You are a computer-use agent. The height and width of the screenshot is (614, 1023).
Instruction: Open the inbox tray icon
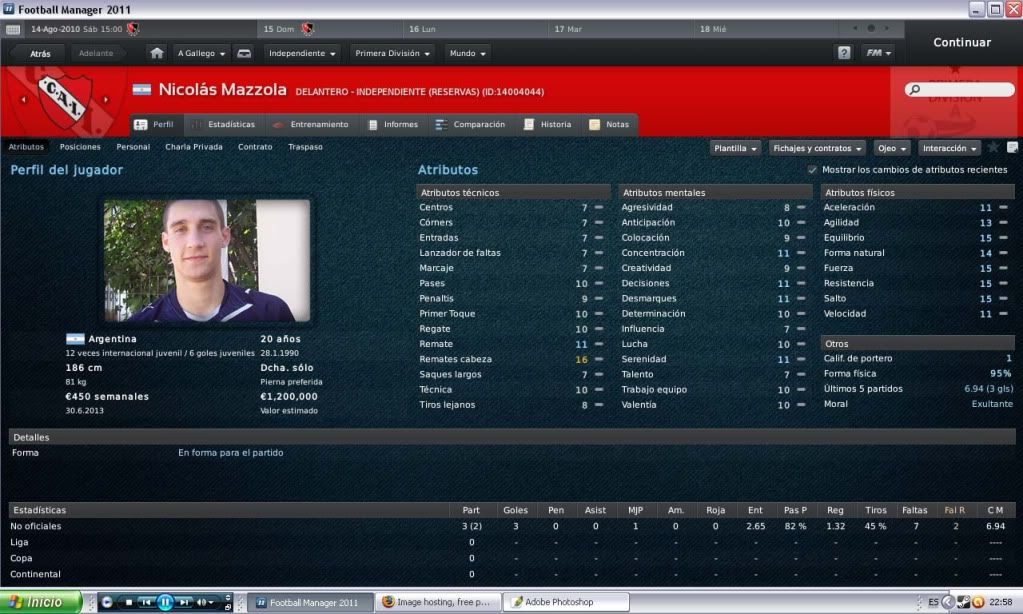pos(244,54)
